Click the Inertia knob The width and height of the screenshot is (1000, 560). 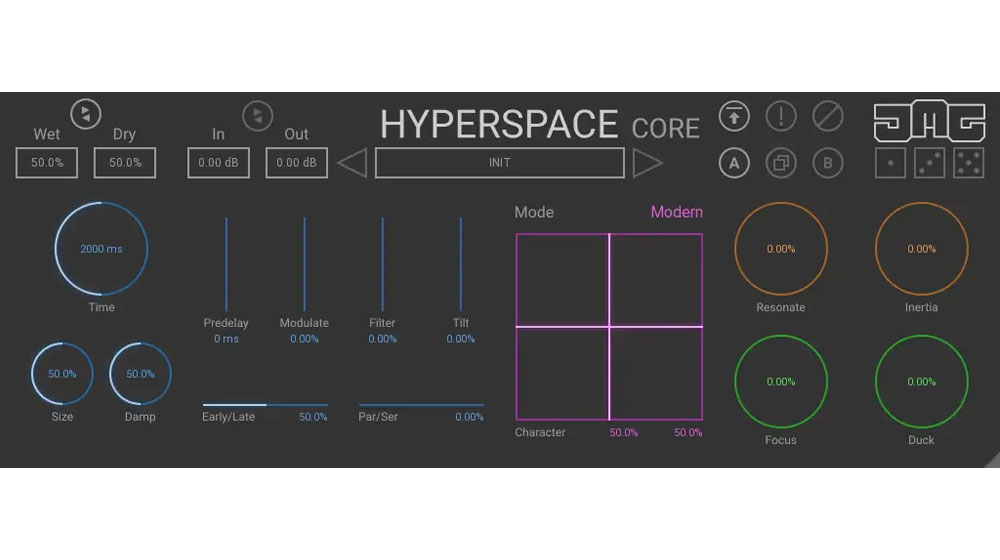pos(922,249)
